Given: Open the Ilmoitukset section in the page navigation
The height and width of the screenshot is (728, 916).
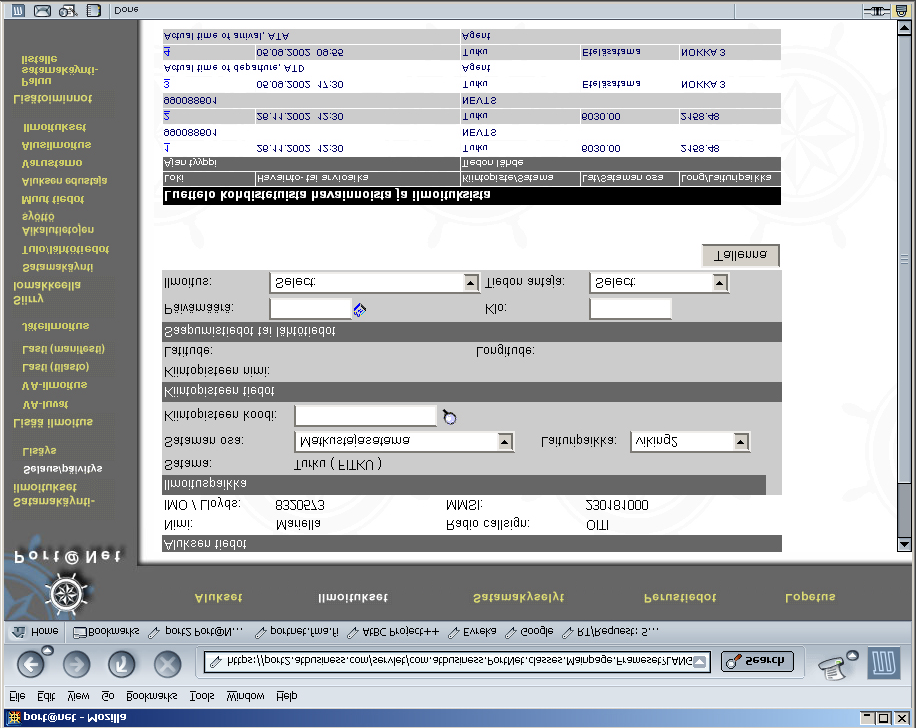Looking at the screenshot, I should click(x=352, y=597).
